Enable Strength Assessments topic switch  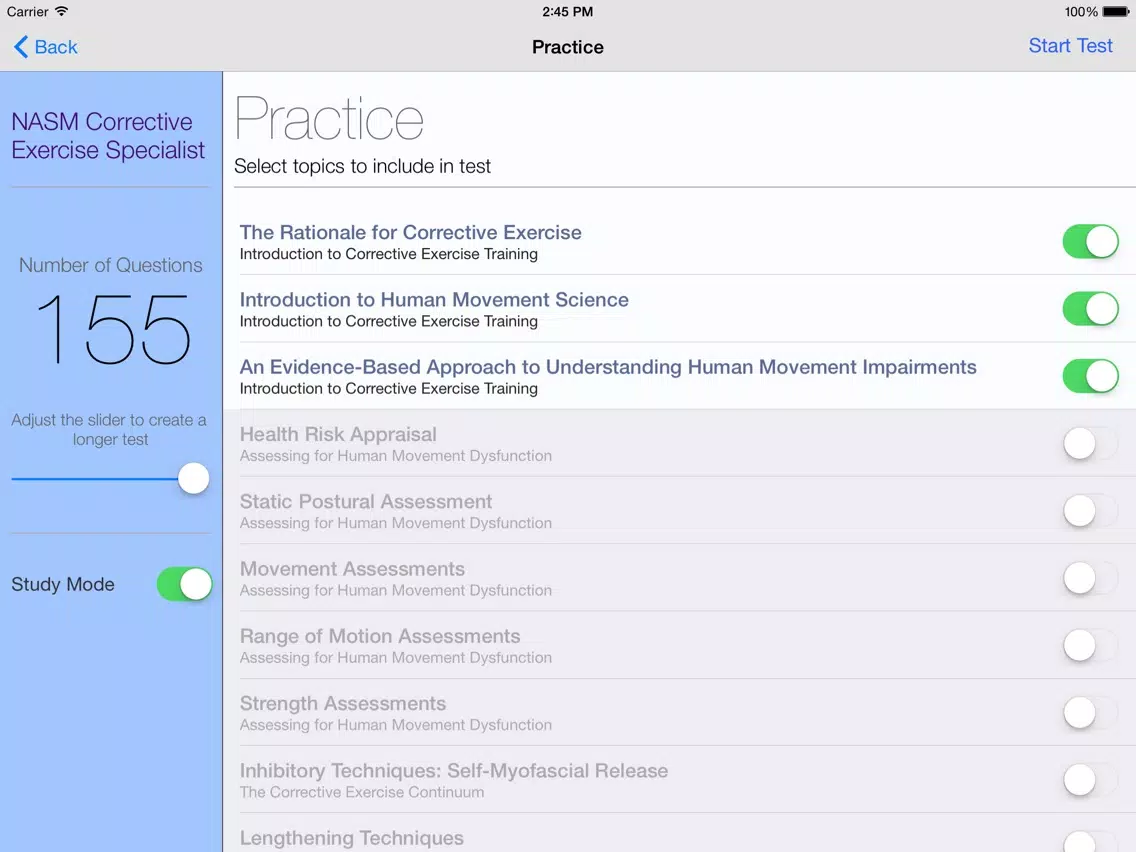point(1090,713)
